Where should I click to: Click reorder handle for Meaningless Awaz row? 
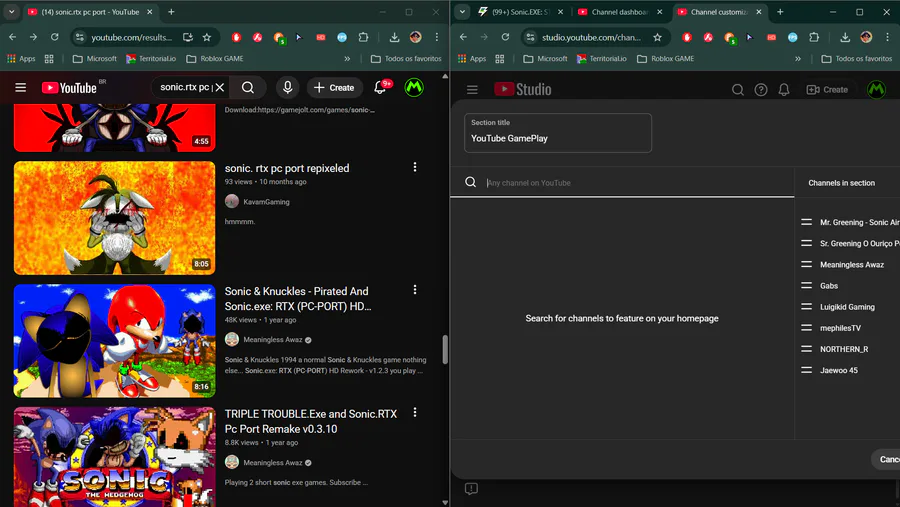coord(806,265)
